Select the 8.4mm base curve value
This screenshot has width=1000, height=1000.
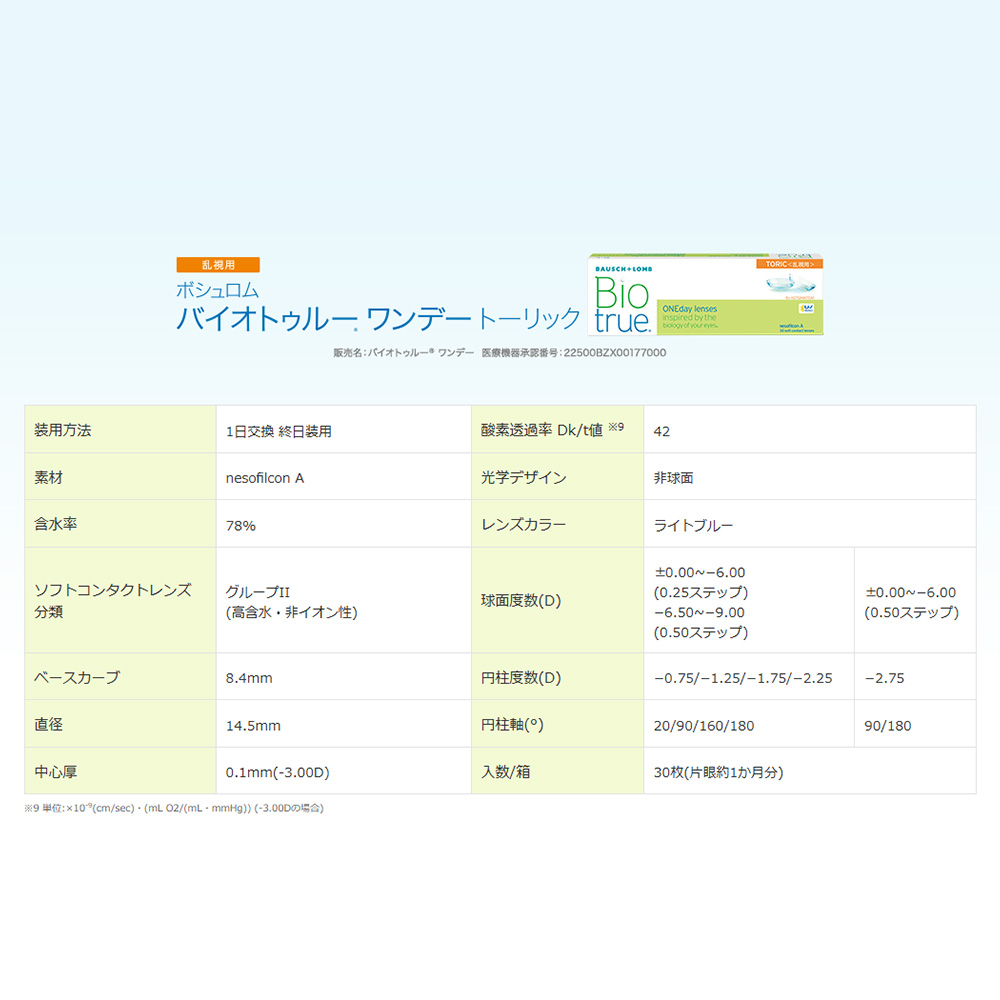249,678
